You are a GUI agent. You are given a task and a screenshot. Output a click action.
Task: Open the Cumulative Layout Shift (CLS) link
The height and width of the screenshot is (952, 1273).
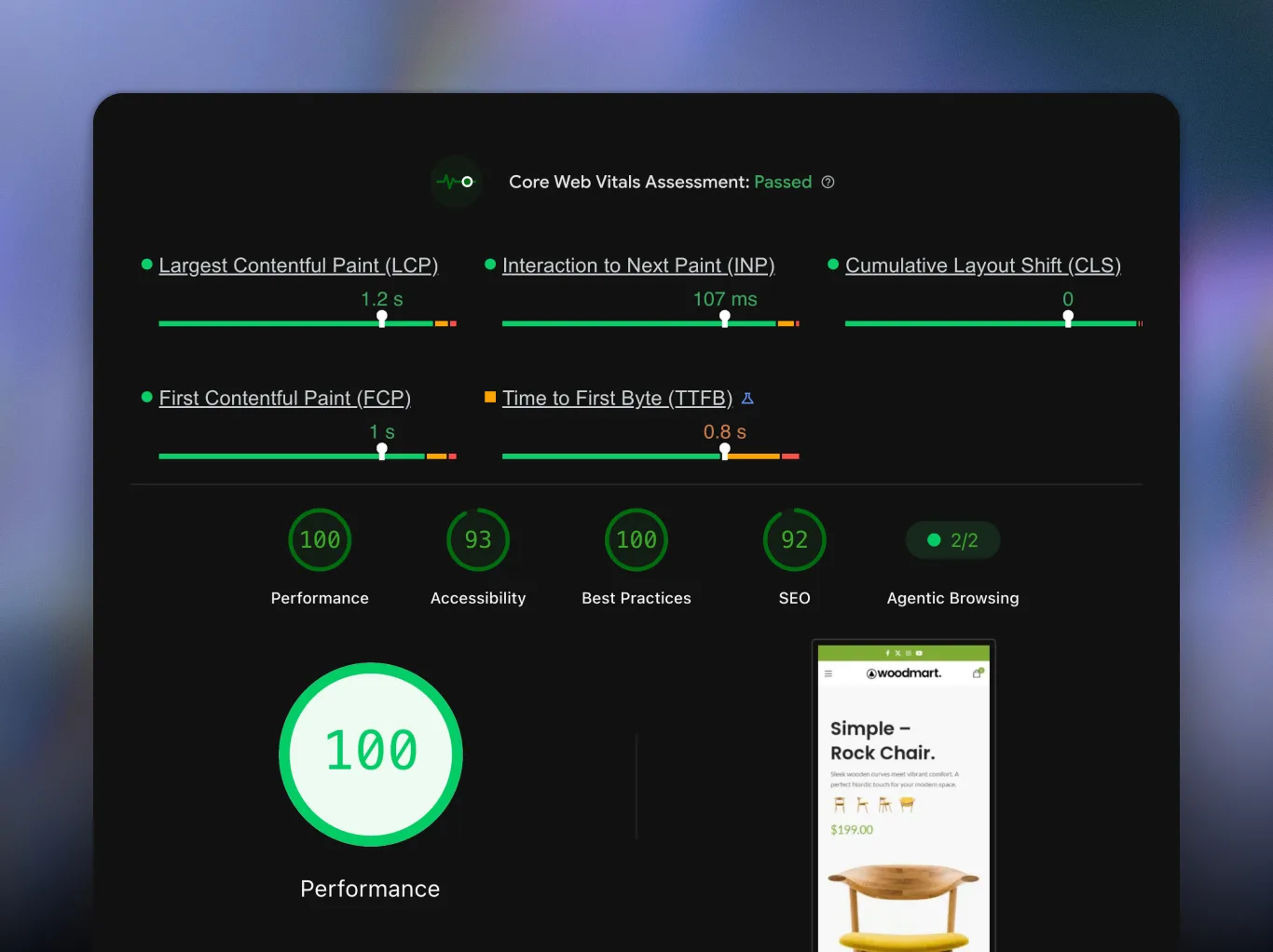(983, 265)
